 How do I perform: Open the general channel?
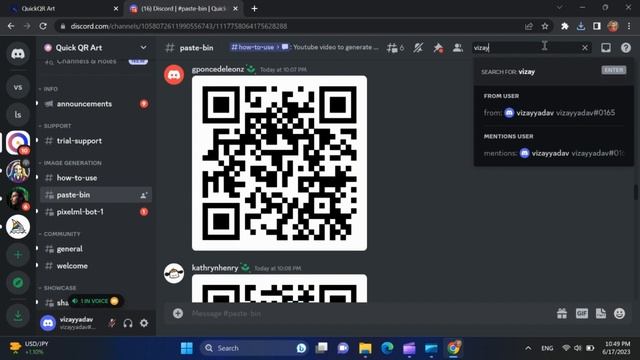click(x=96, y=249)
